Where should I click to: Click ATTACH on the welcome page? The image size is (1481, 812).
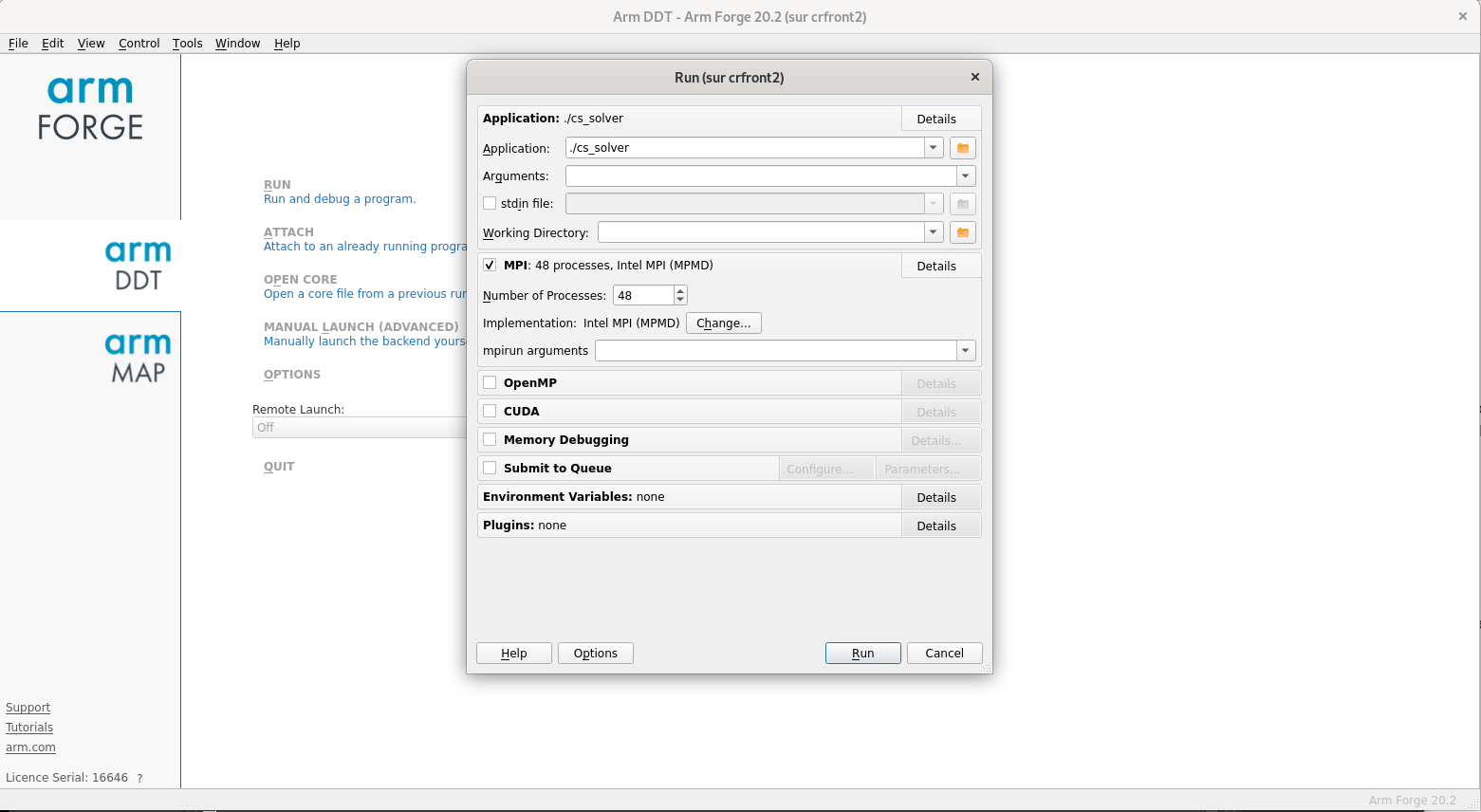[x=288, y=232]
